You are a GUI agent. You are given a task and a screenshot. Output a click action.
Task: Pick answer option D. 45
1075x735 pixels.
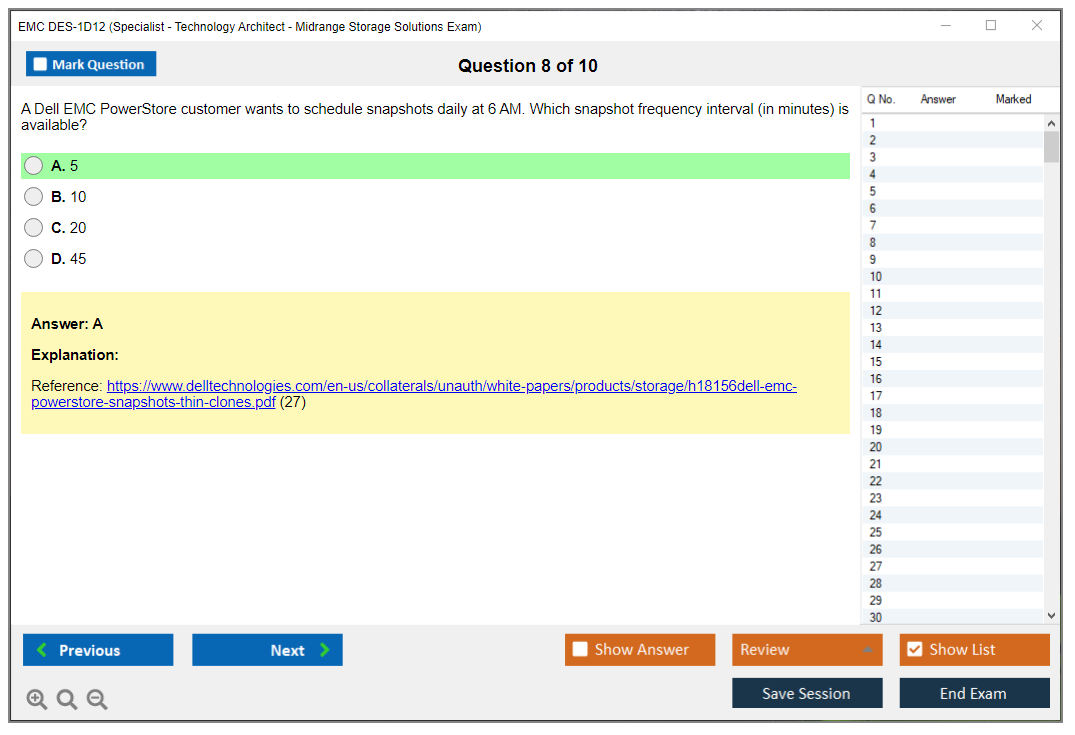pyautogui.click(x=34, y=259)
